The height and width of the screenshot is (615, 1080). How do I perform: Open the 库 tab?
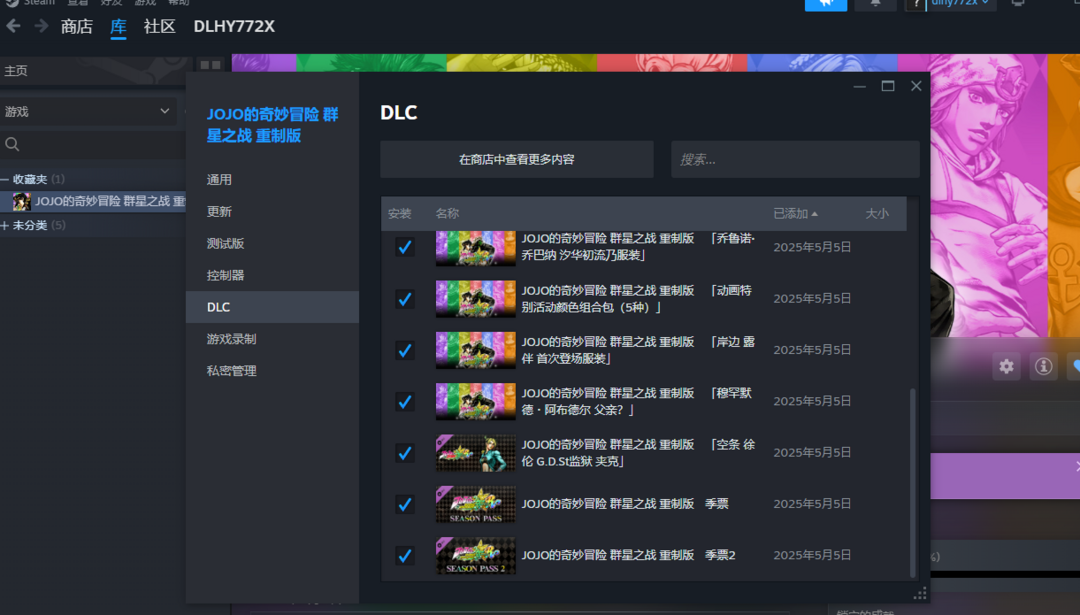(118, 26)
